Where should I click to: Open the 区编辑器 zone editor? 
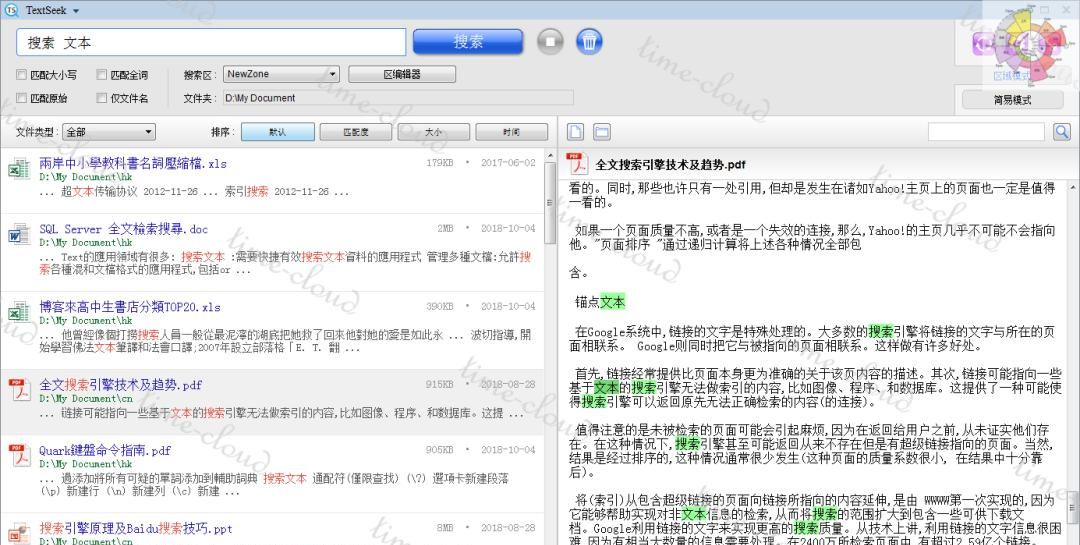pyautogui.click(x=402, y=74)
